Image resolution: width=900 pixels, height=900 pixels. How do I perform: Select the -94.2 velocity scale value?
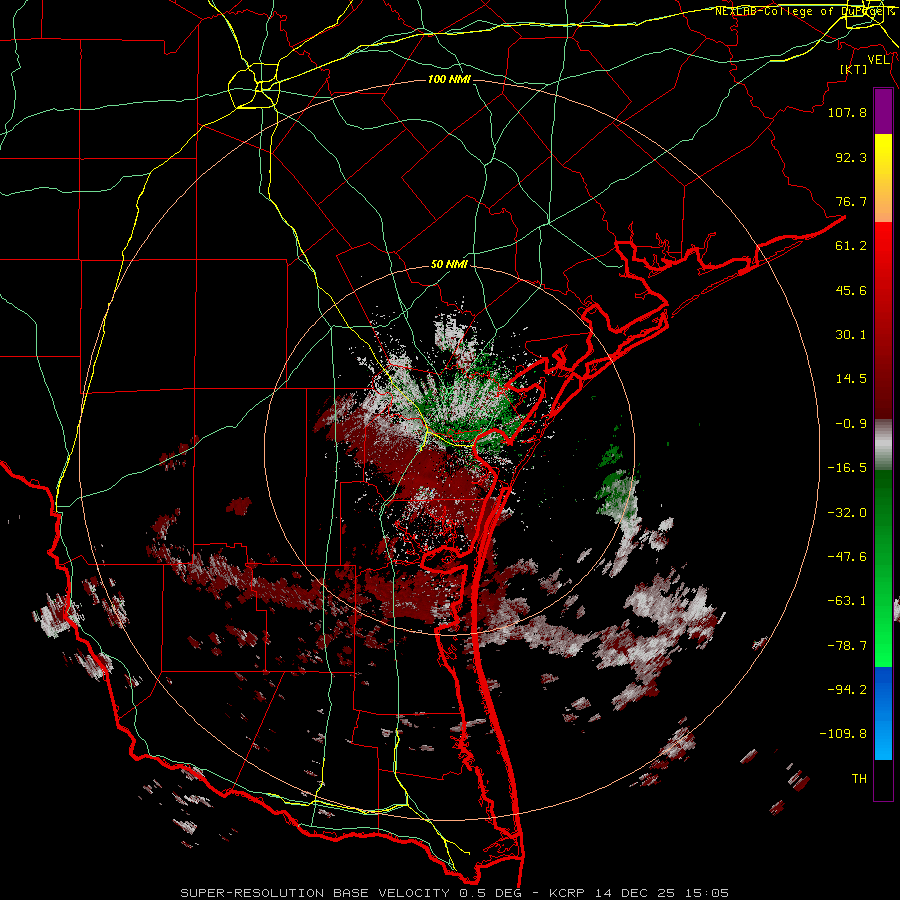[x=847, y=689]
